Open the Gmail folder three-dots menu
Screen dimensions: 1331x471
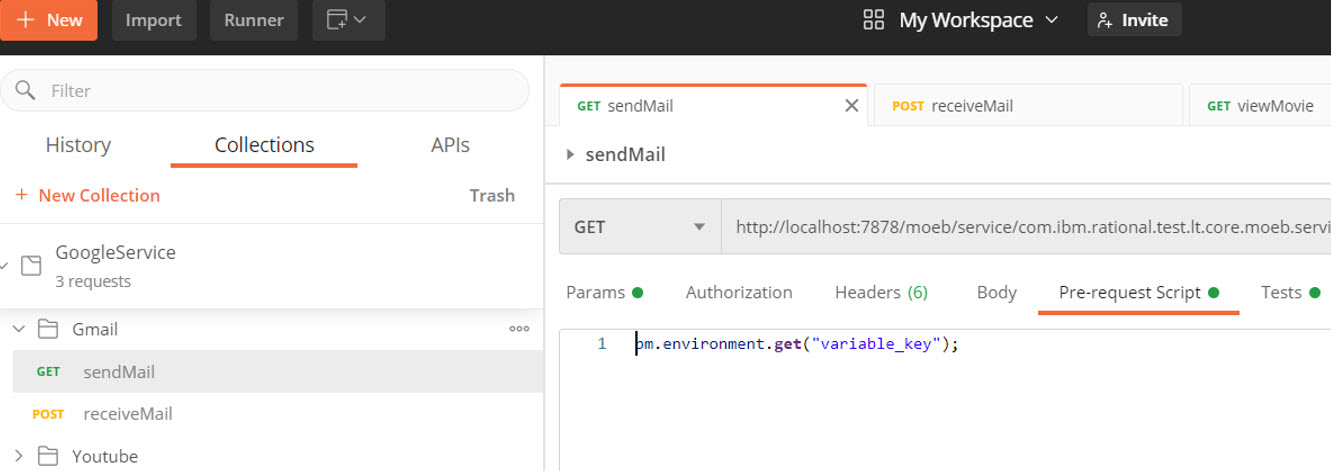click(x=519, y=329)
